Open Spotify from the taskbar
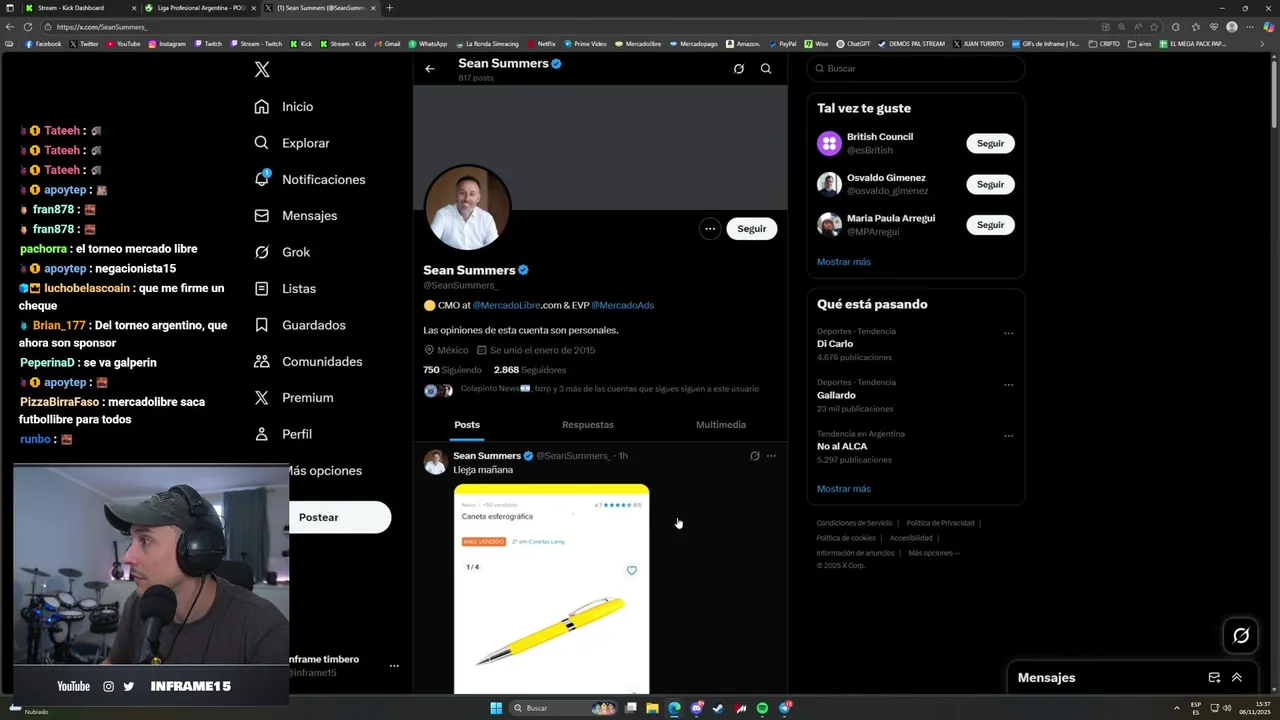The height and width of the screenshot is (720, 1280). [762, 708]
